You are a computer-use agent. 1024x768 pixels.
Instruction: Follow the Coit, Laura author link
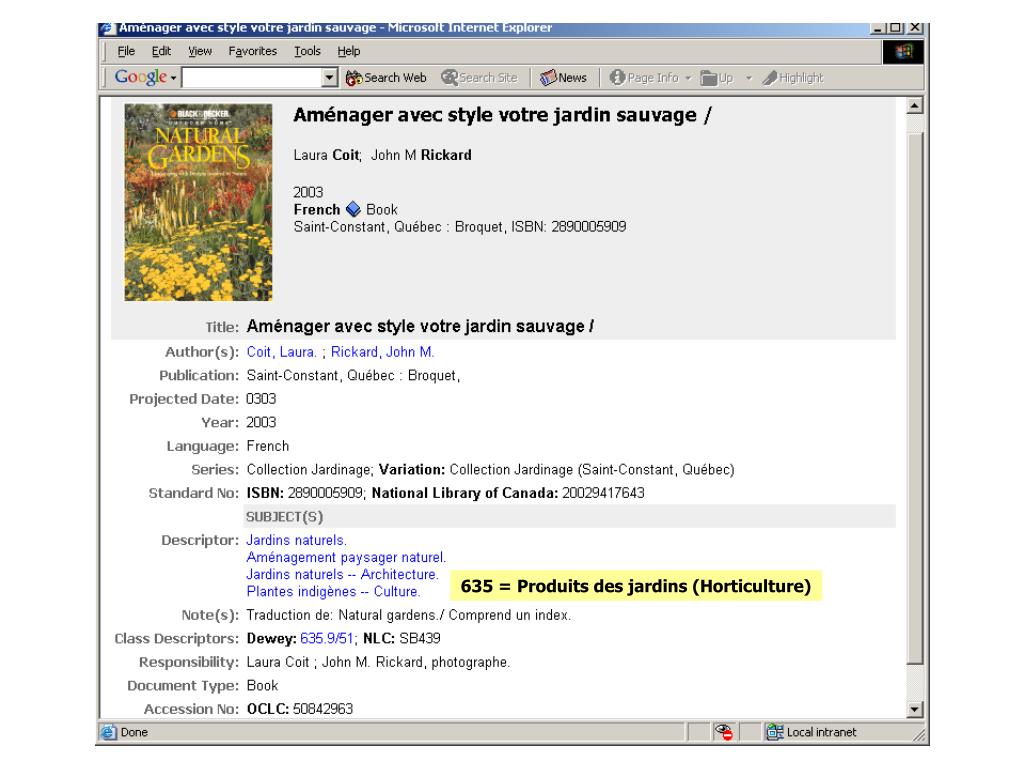(281, 352)
